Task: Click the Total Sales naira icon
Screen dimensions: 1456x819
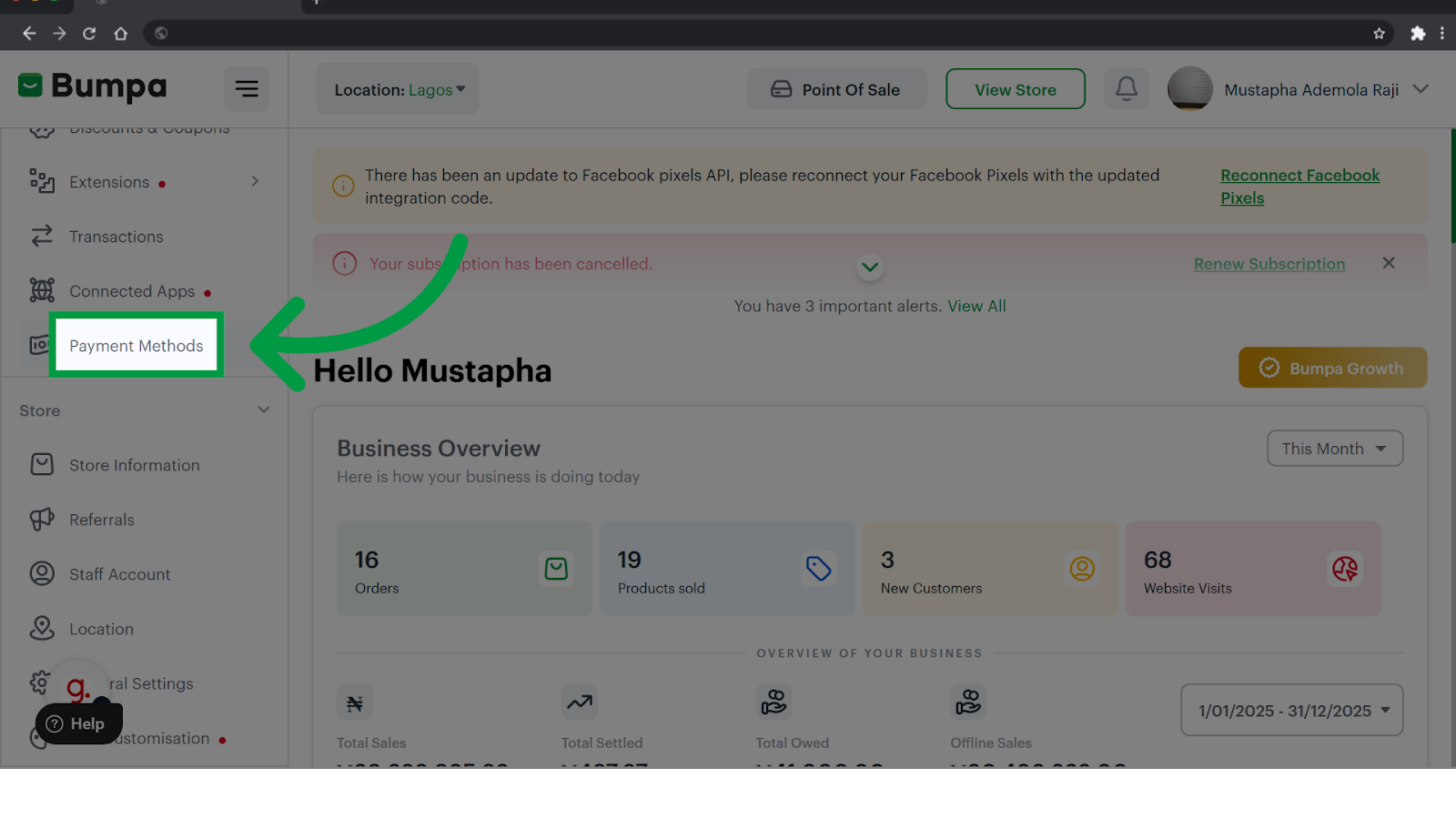Action: click(x=355, y=703)
